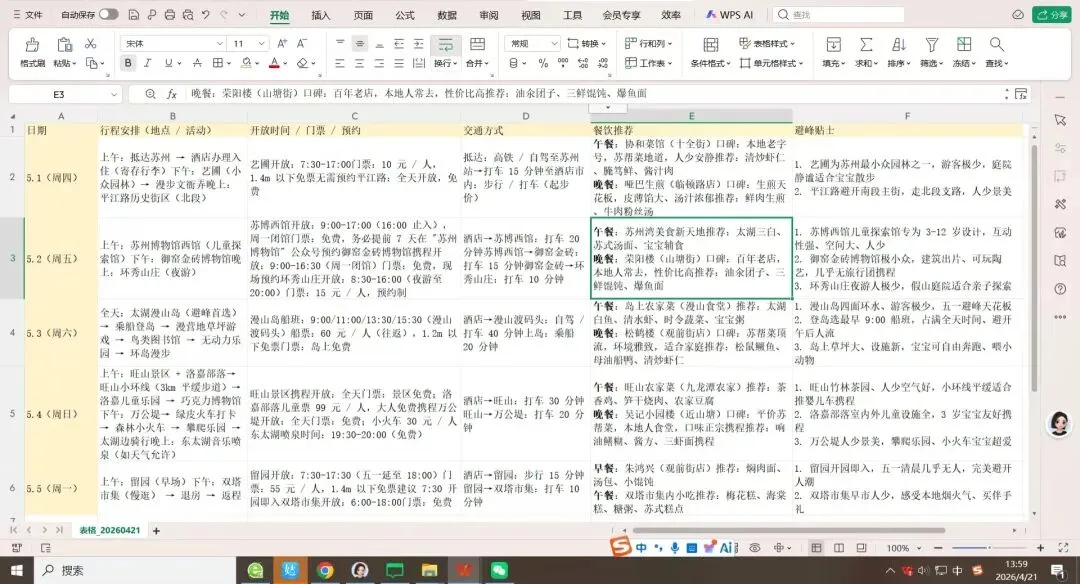Click the Undo arrow icon
1080x584 pixels.
(x=205, y=14)
